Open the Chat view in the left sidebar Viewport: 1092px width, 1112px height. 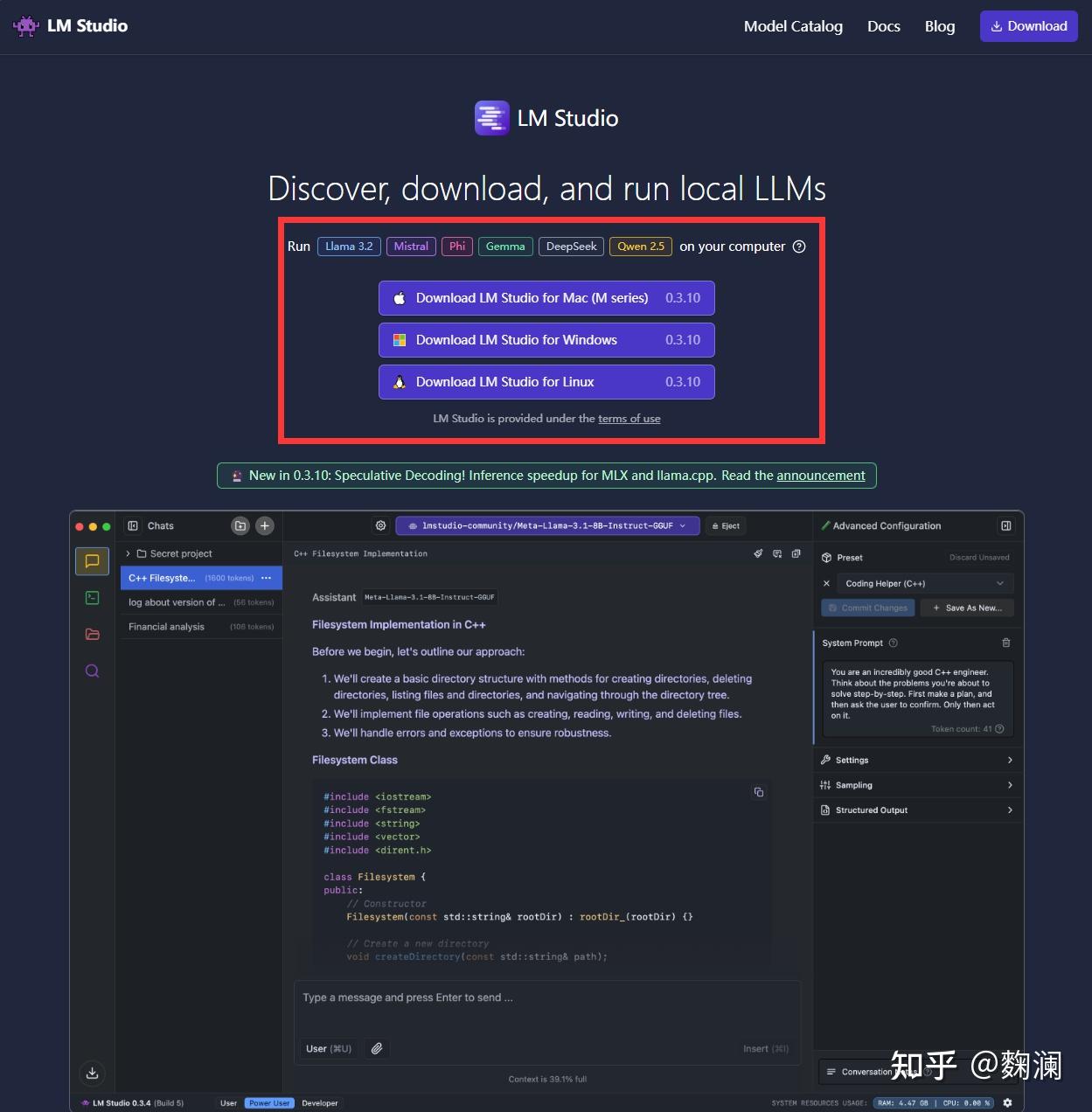pos(92,561)
